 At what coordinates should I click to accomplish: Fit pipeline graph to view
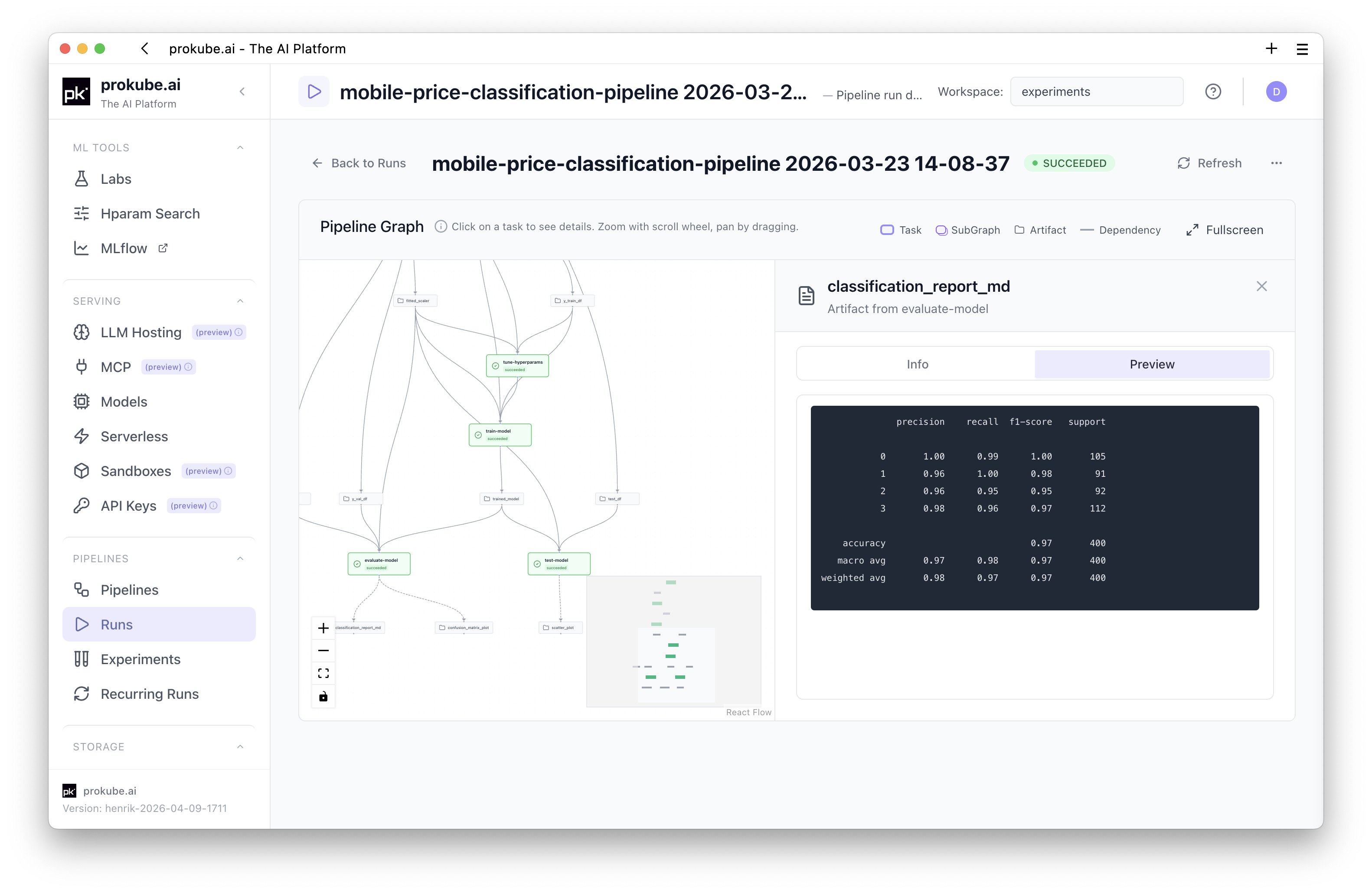pyautogui.click(x=323, y=674)
